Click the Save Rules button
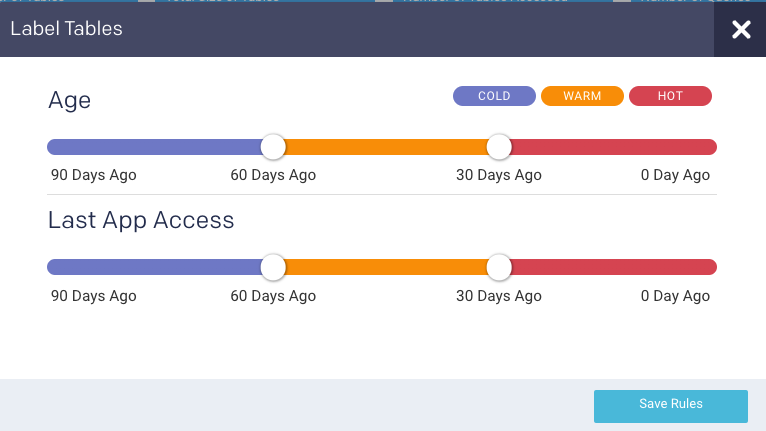Image resolution: width=766 pixels, height=431 pixels. (670, 405)
